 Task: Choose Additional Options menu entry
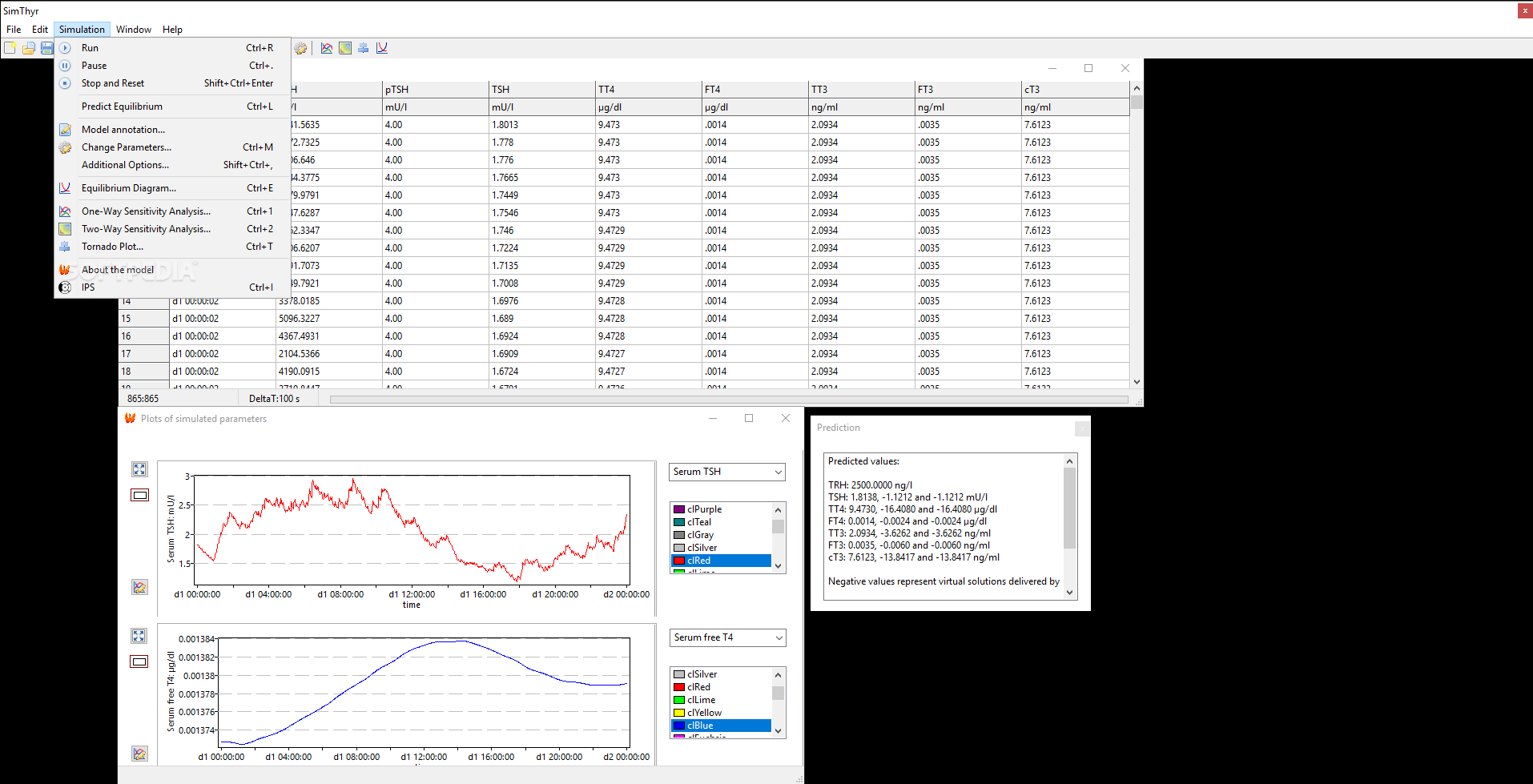coord(172,165)
